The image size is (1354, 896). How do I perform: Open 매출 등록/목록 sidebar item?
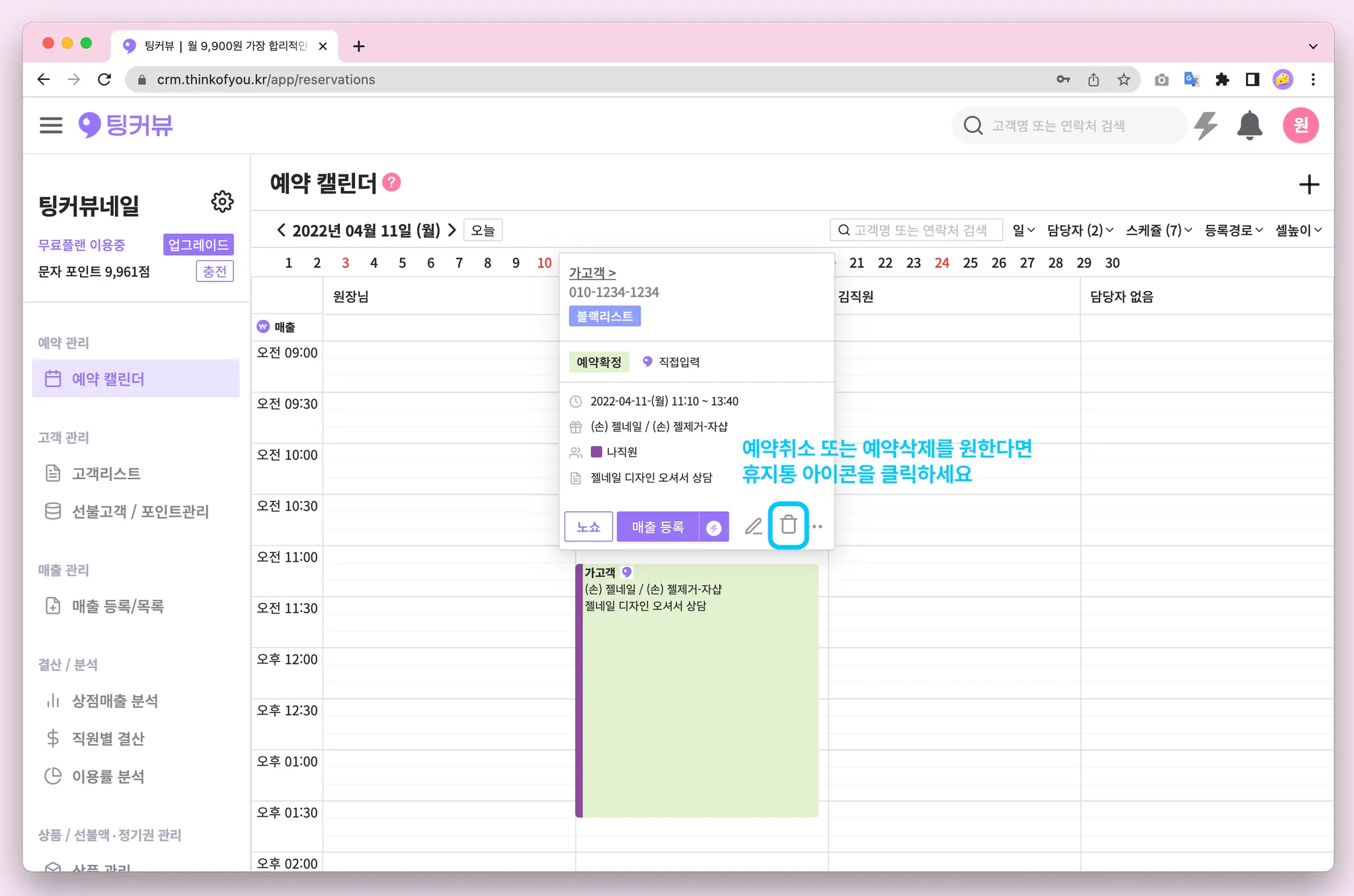pos(118,606)
